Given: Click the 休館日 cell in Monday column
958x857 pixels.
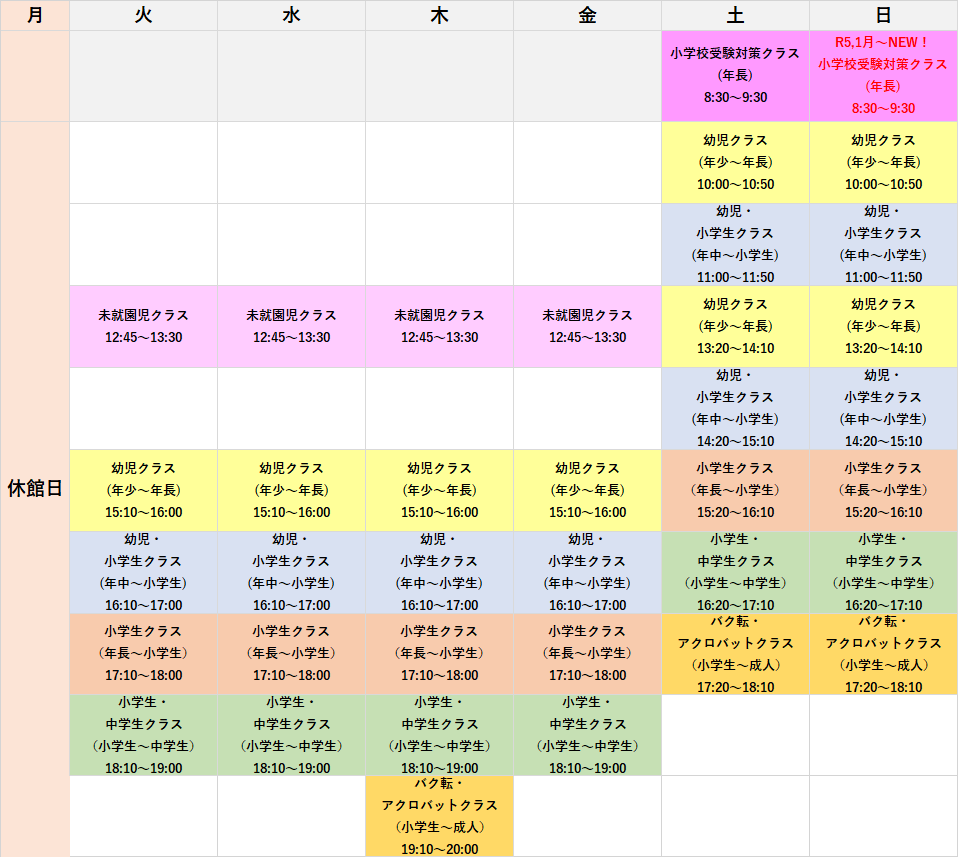Looking at the screenshot, I should click(35, 488).
